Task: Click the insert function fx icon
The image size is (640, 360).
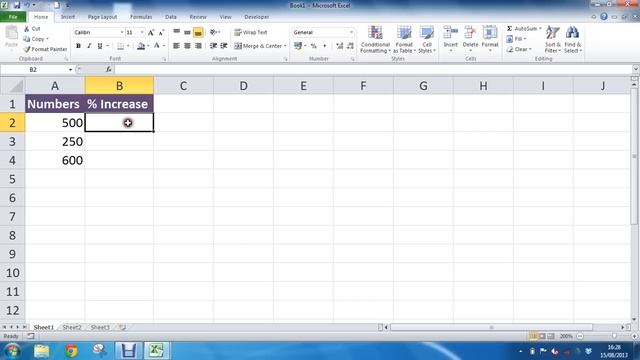Action: point(109,69)
